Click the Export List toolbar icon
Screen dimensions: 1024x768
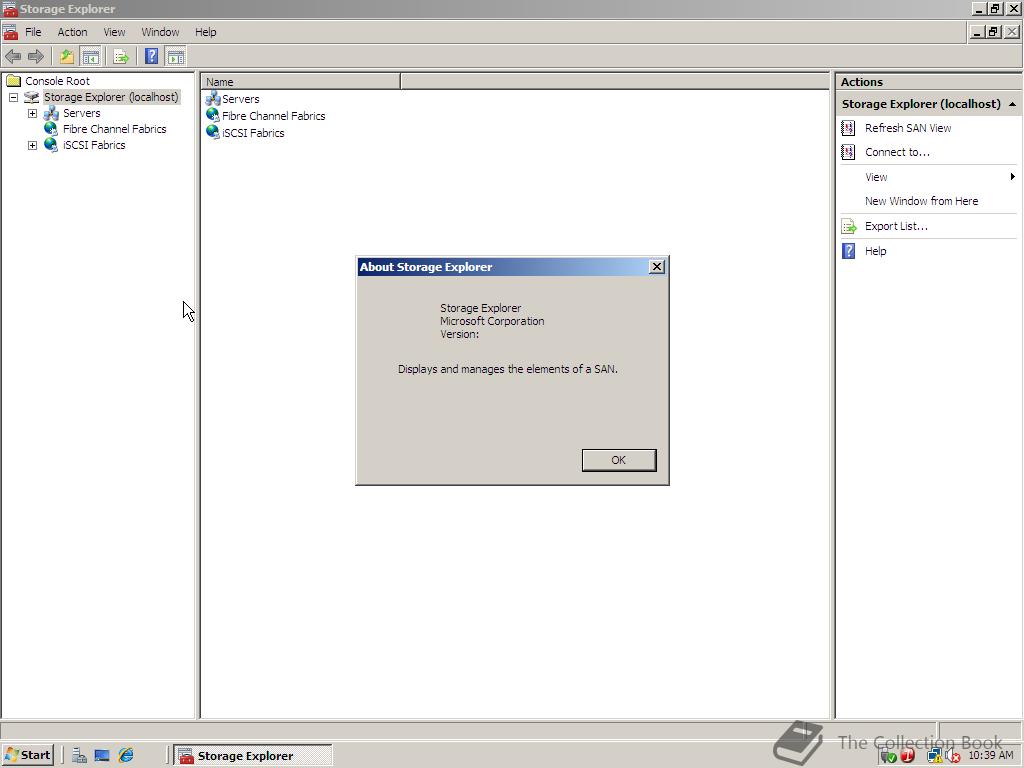[121, 57]
